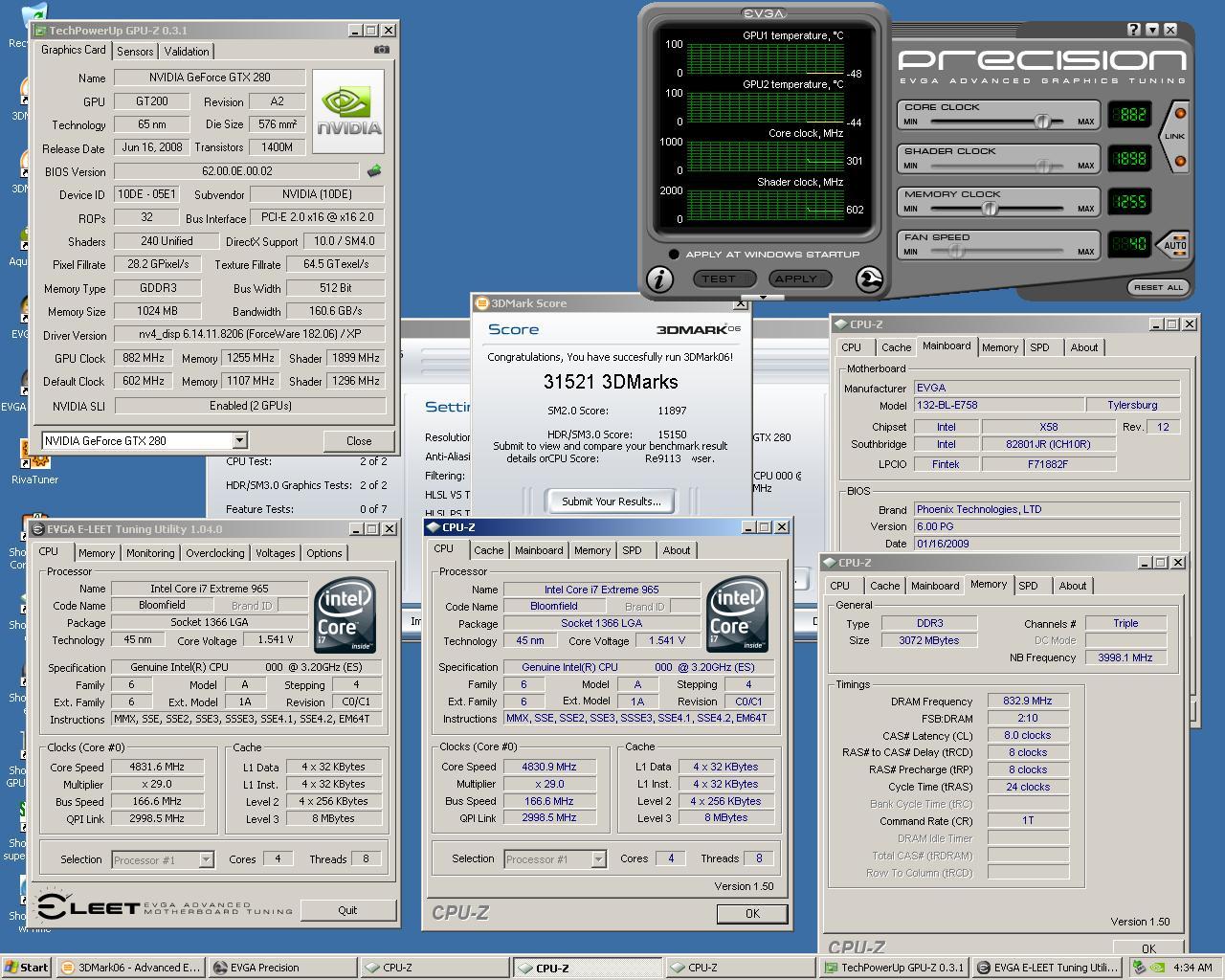Open the GPU selection dropdown in GPU-Z
The image size is (1225, 980).
[239, 440]
